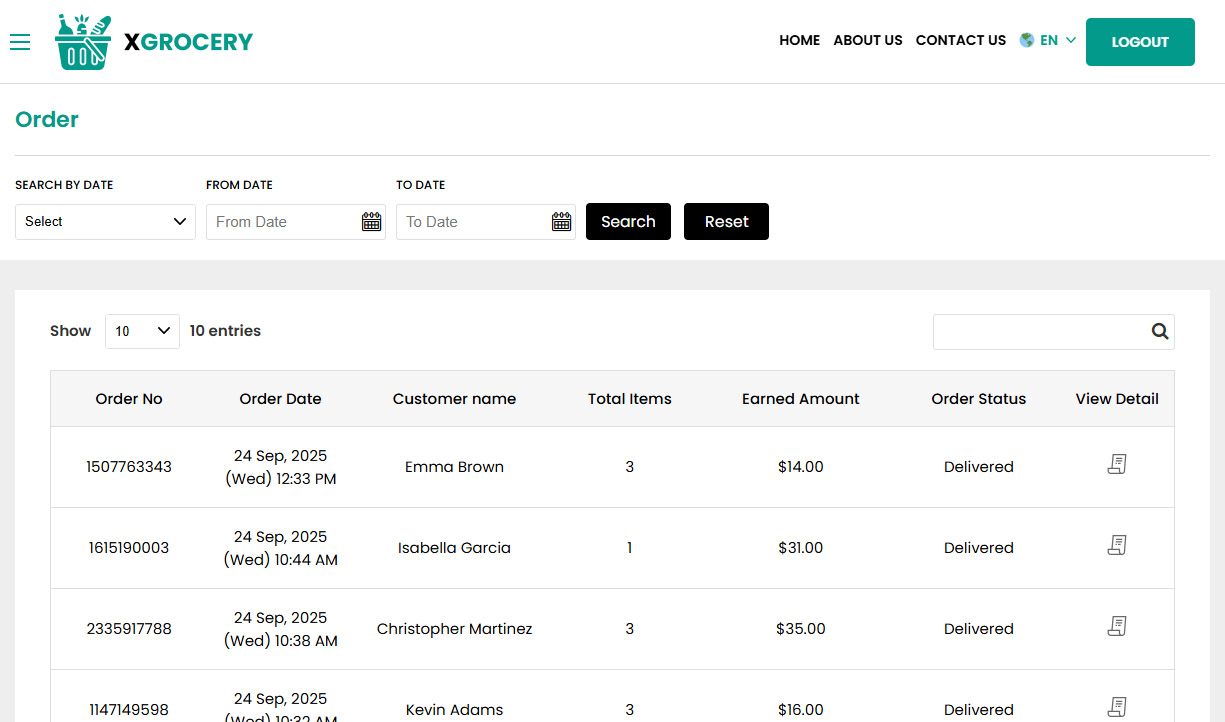
Task: View details of Emma Brown's order
Action: coord(1116,463)
